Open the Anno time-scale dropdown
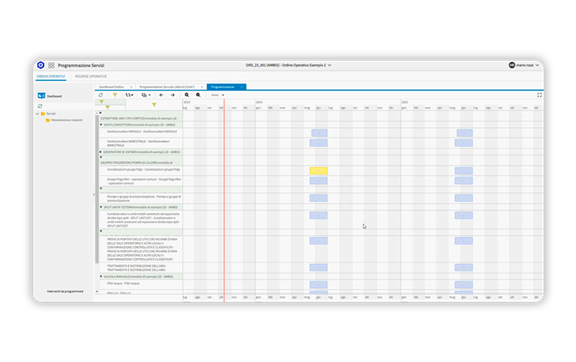 217,95
